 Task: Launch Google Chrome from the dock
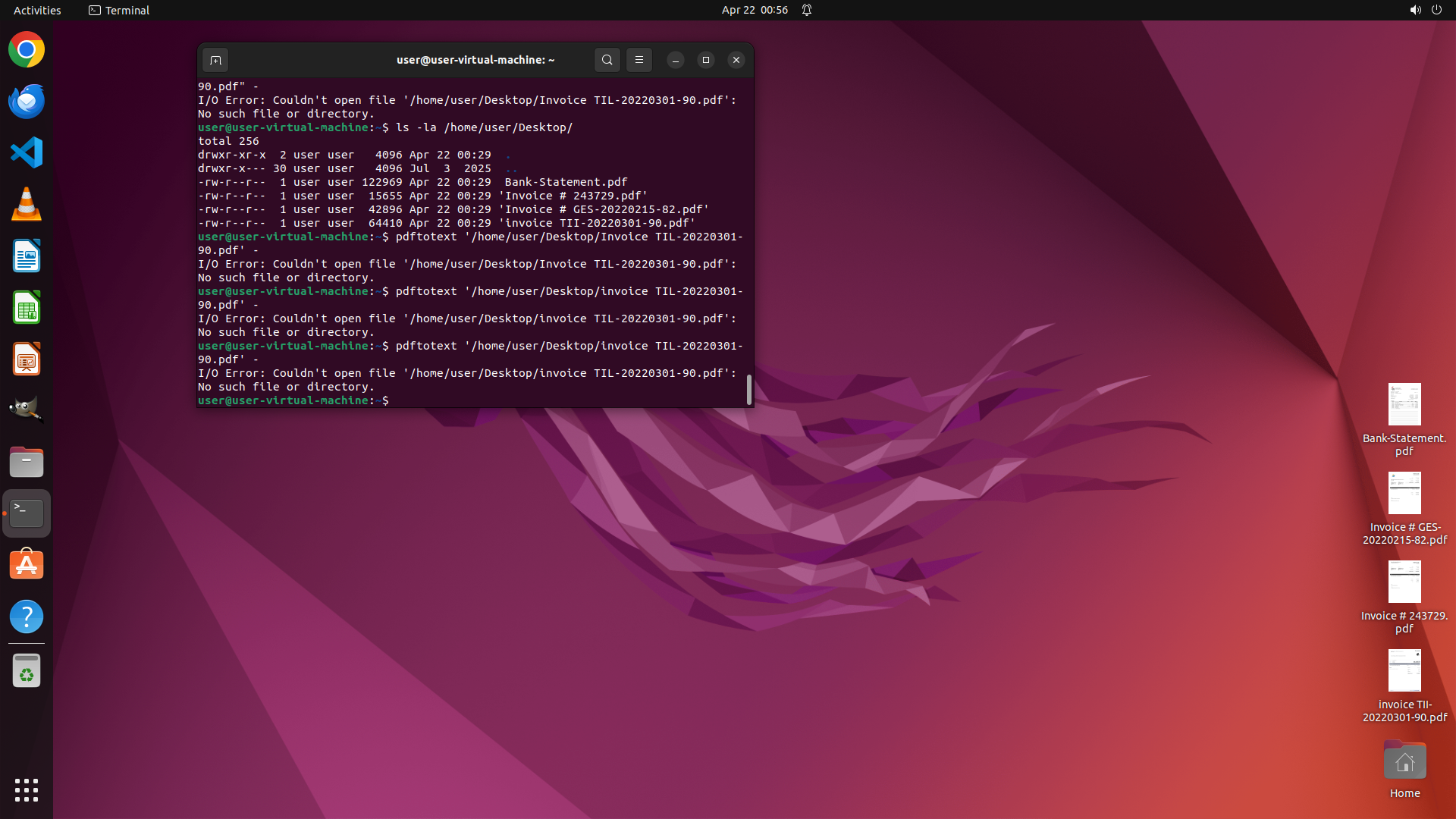pos(27,50)
